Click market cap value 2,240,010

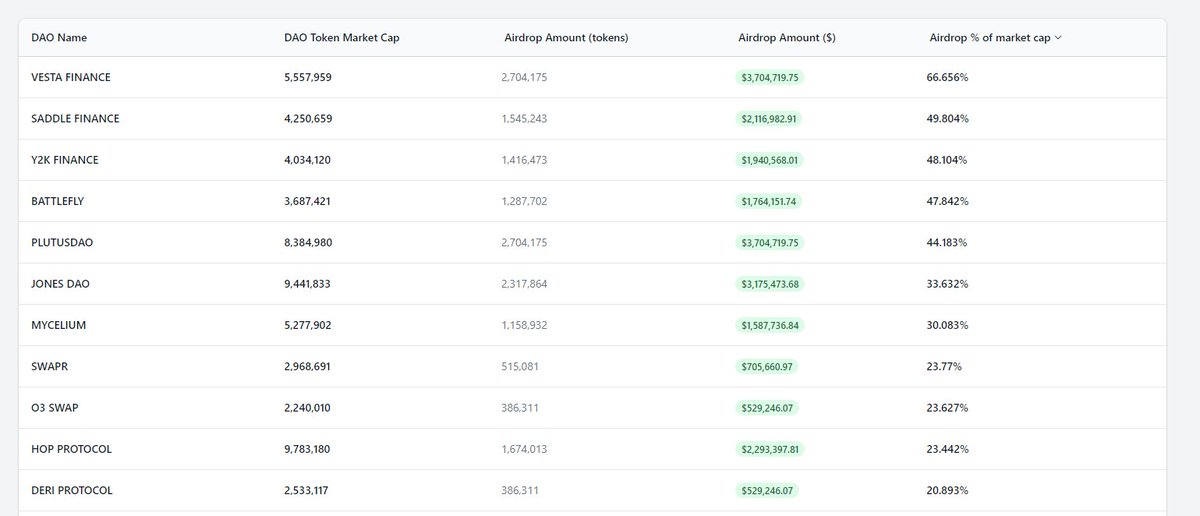(x=308, y=408)
